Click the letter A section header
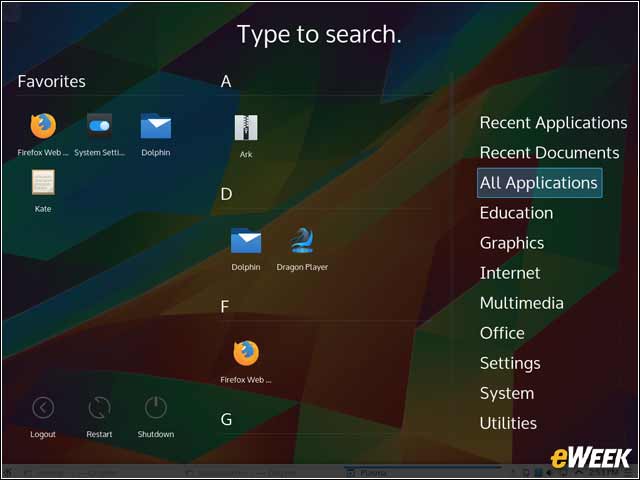 click(226, 81)
